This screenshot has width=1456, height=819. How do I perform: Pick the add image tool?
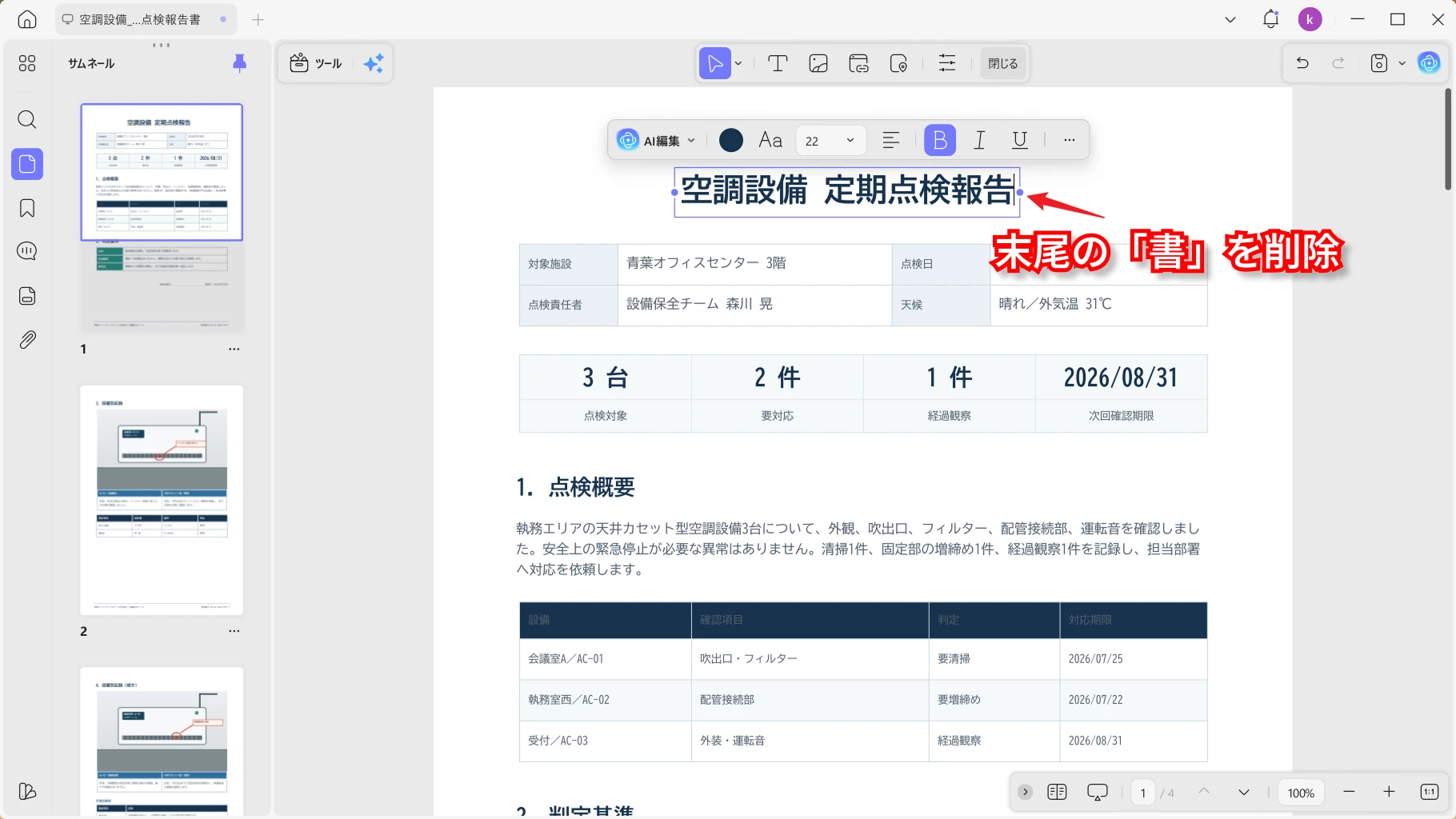click(x=818, y=63)
